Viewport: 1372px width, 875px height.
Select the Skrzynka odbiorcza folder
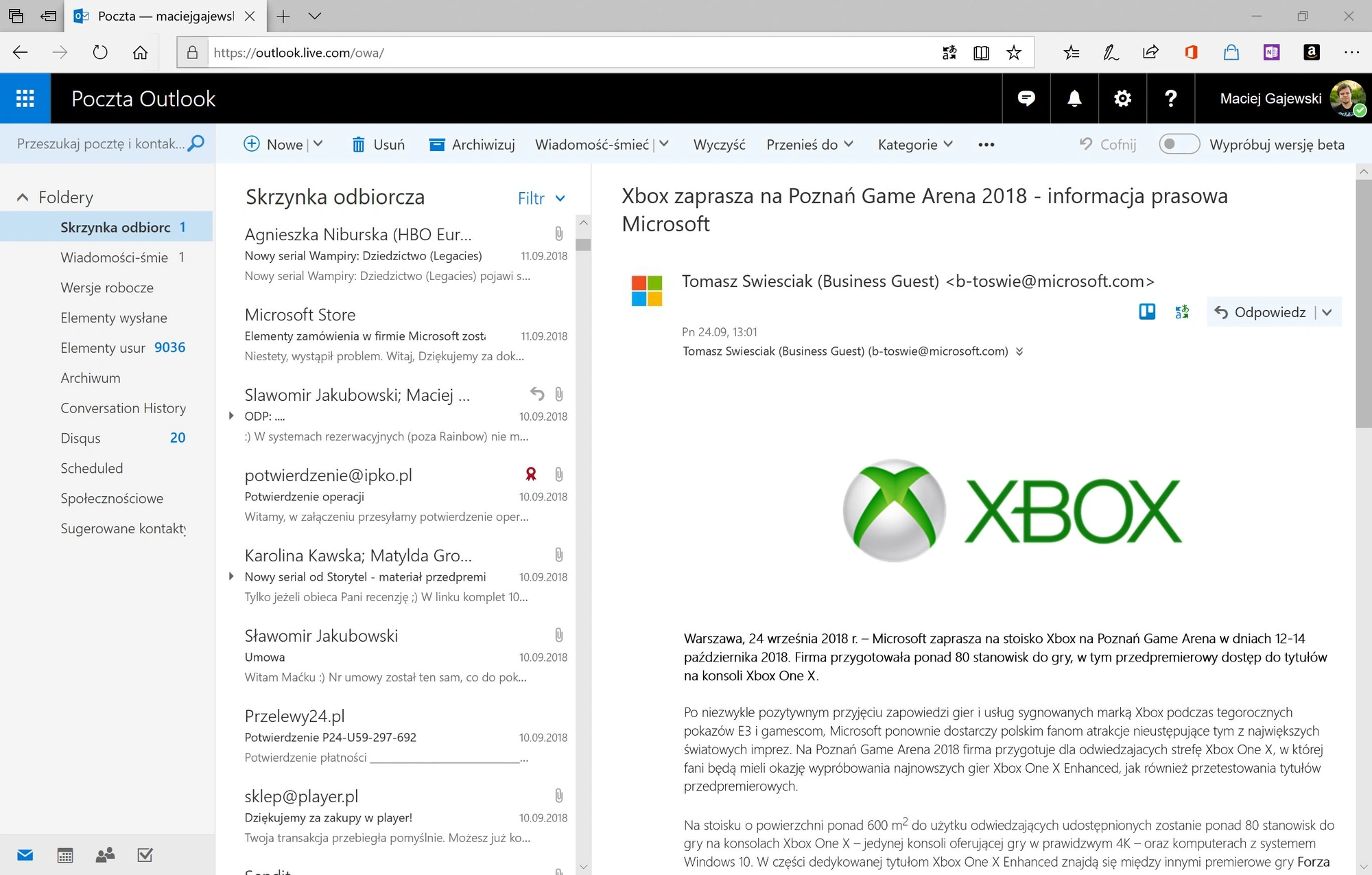pyautogui.click(x=106, y=227)
